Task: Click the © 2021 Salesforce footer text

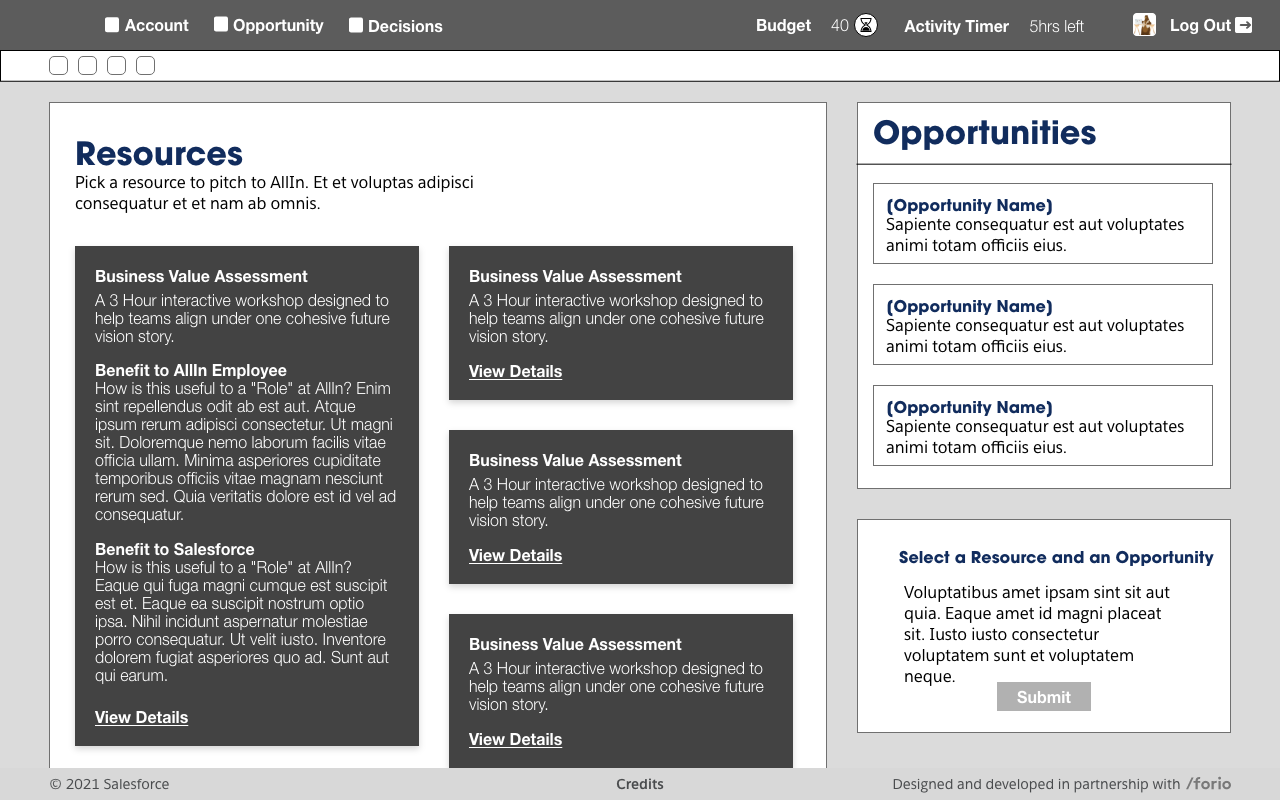Action: 110,784
